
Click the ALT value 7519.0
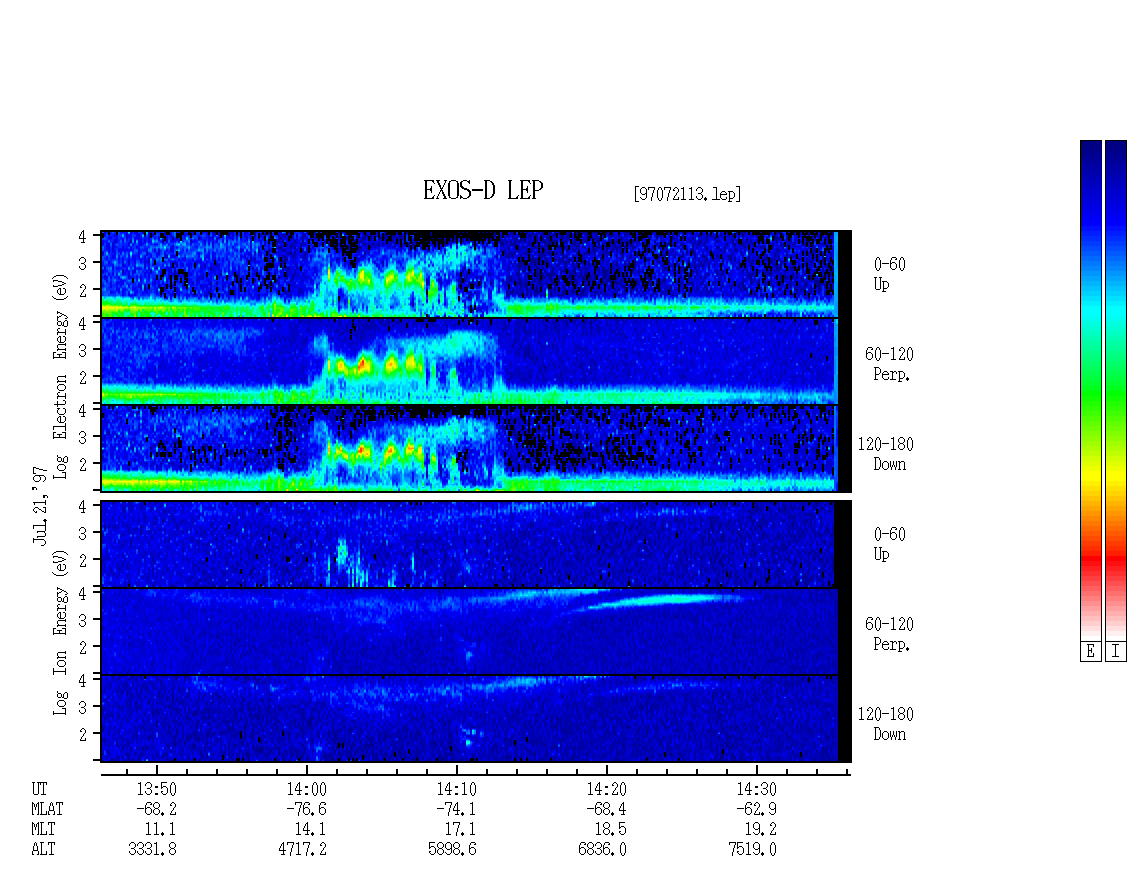click(752, 850)
